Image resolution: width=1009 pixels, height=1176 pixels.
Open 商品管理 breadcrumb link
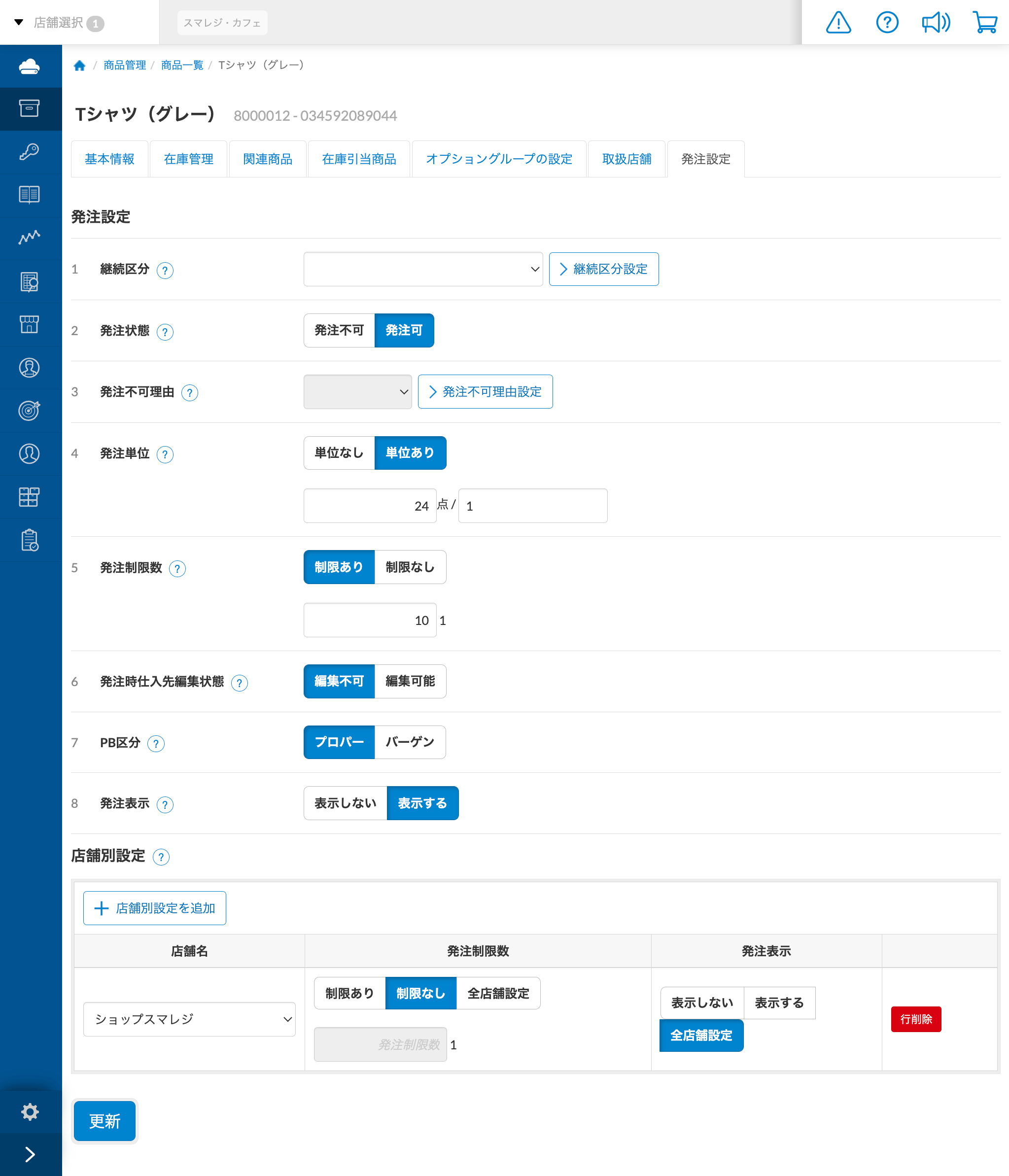pos(125,65)
